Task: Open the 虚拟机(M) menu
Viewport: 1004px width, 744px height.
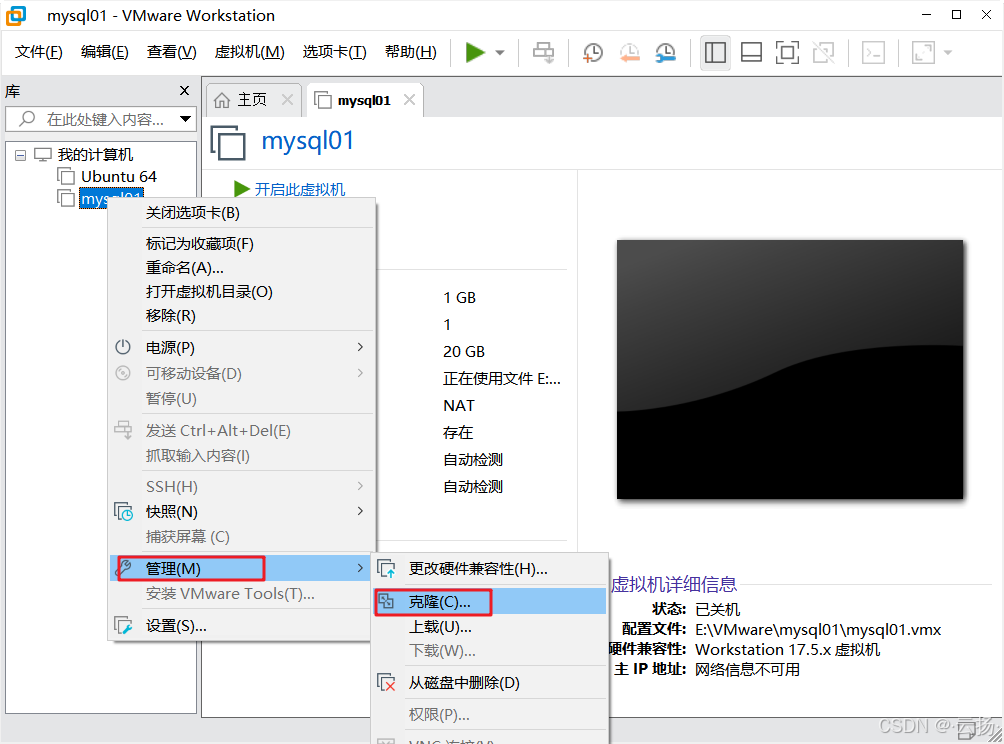Action: tap(249, 52)
